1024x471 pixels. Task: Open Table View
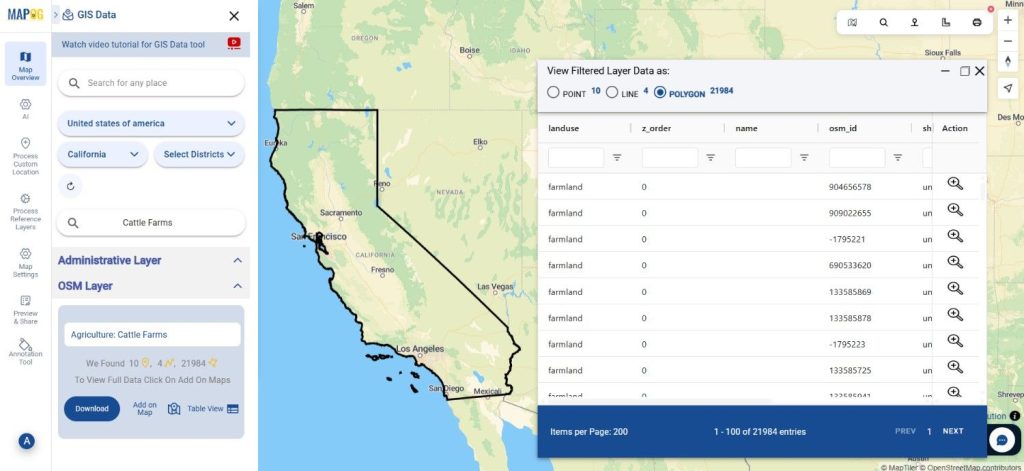pos(213,409)
